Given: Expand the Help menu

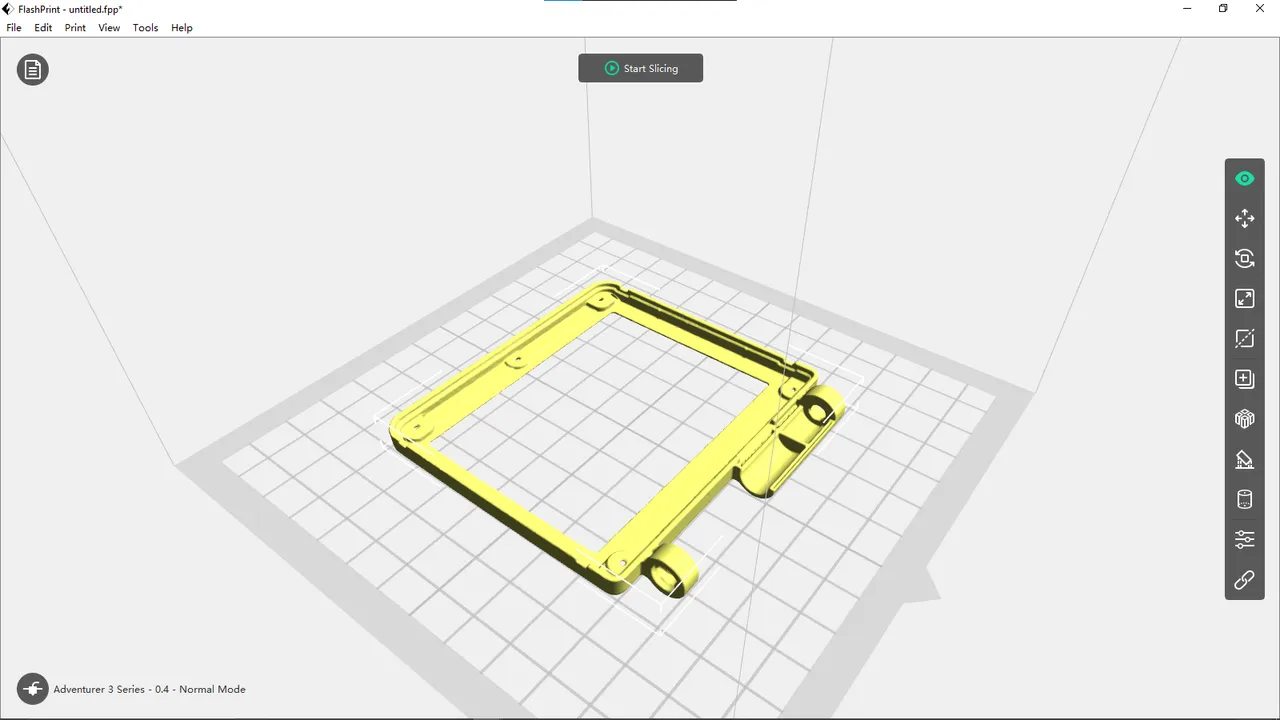Looking at the screenshot, I should pyautogui.click(x=181, y=28).
